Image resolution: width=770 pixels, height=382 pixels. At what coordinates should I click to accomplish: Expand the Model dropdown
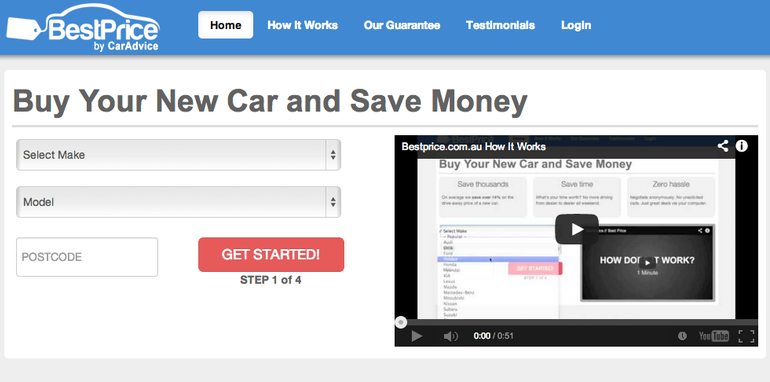click(178, 202)
